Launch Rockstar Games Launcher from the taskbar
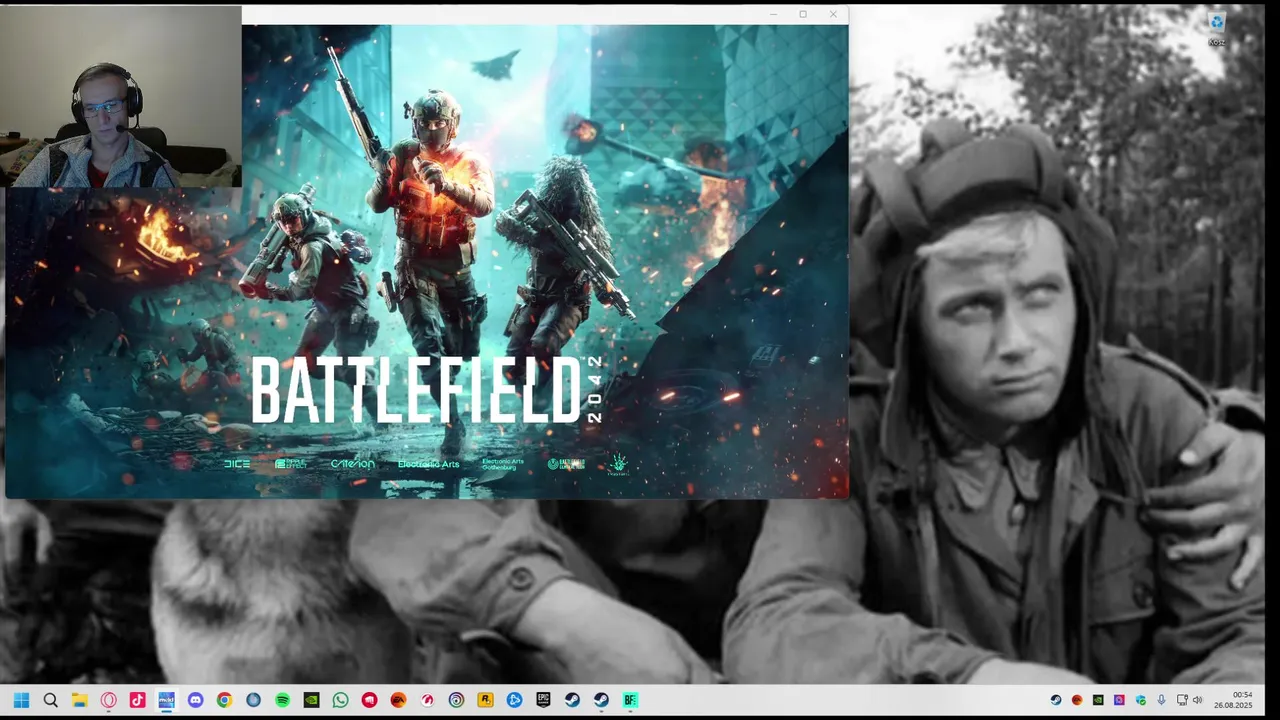Image resolution: width=1280 pixels, height=720 pixels. click(485, 700)
